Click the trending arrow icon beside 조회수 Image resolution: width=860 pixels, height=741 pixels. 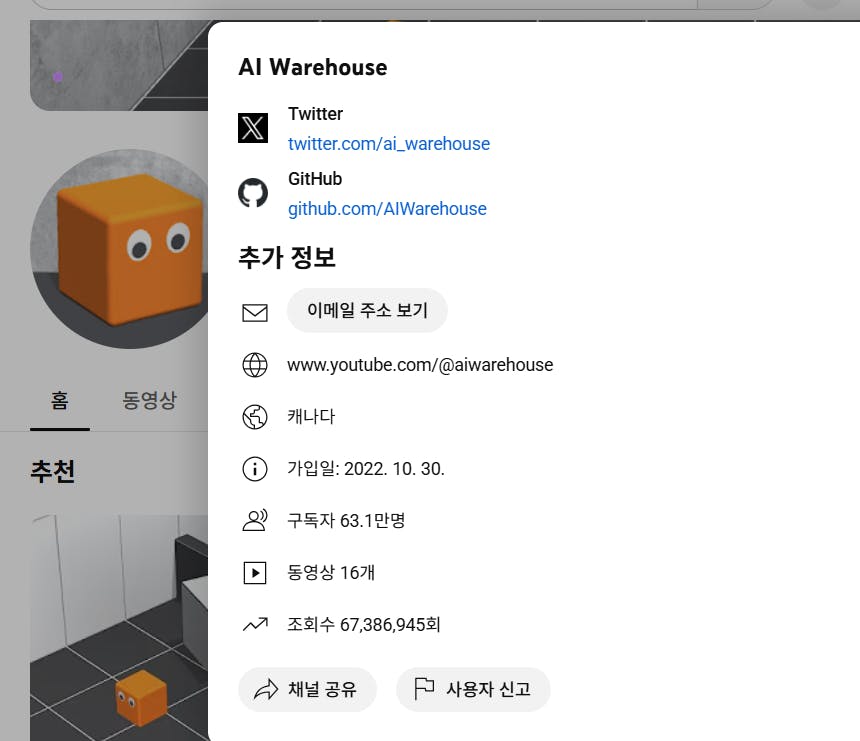point(254,624)
